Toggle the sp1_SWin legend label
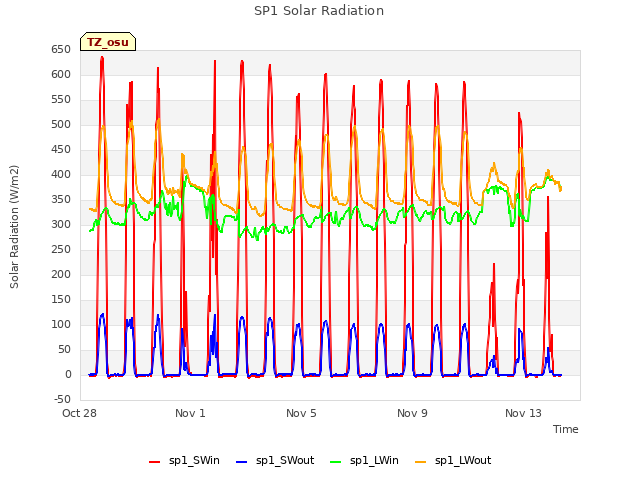This screenshot has width=640, height=480. [194, 460]
